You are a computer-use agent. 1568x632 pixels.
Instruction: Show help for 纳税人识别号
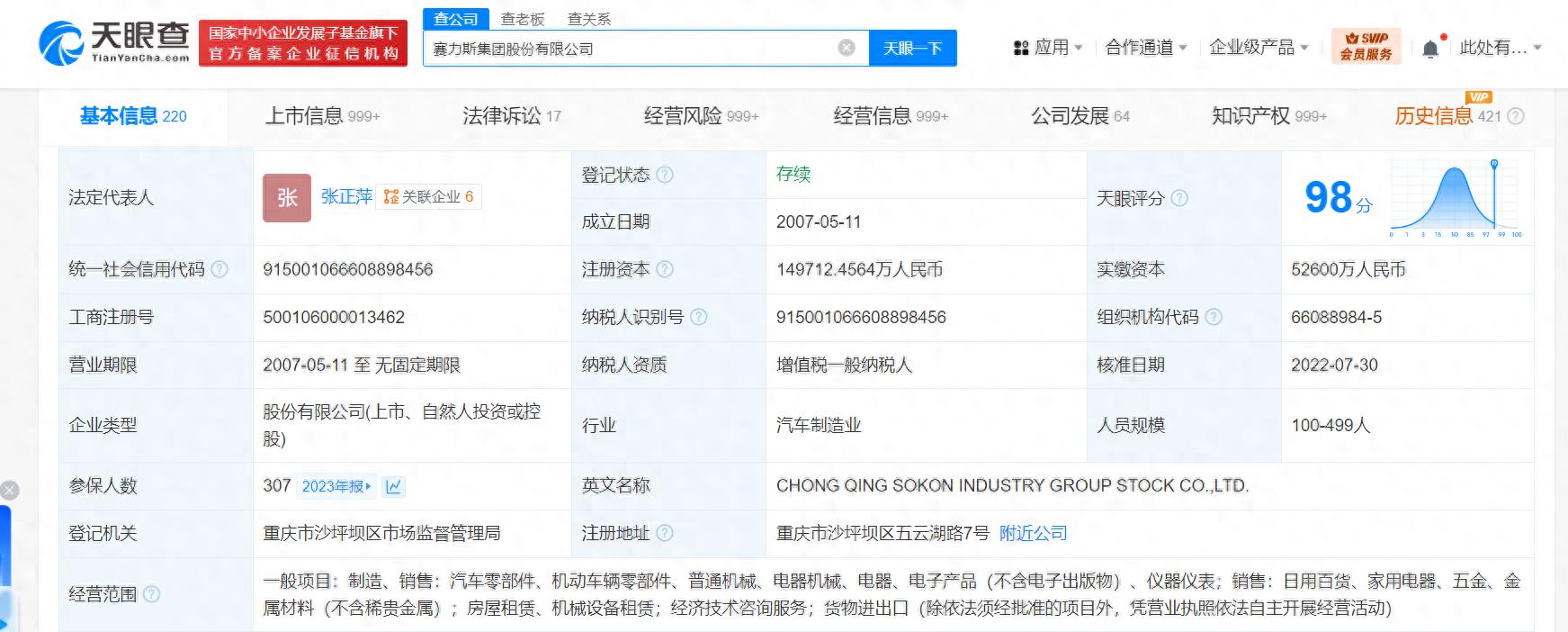(698, 317)
